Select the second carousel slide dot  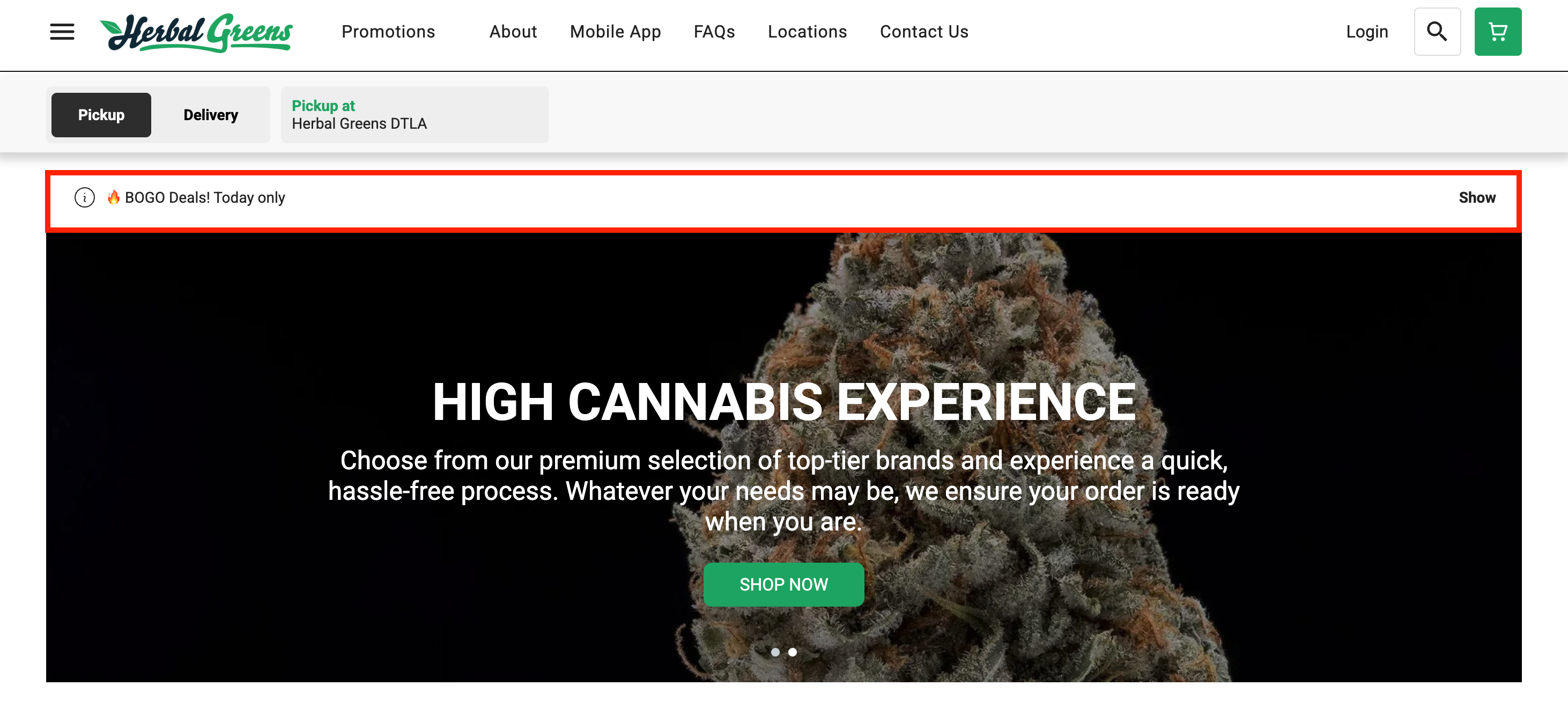click(x=793, y=652)
